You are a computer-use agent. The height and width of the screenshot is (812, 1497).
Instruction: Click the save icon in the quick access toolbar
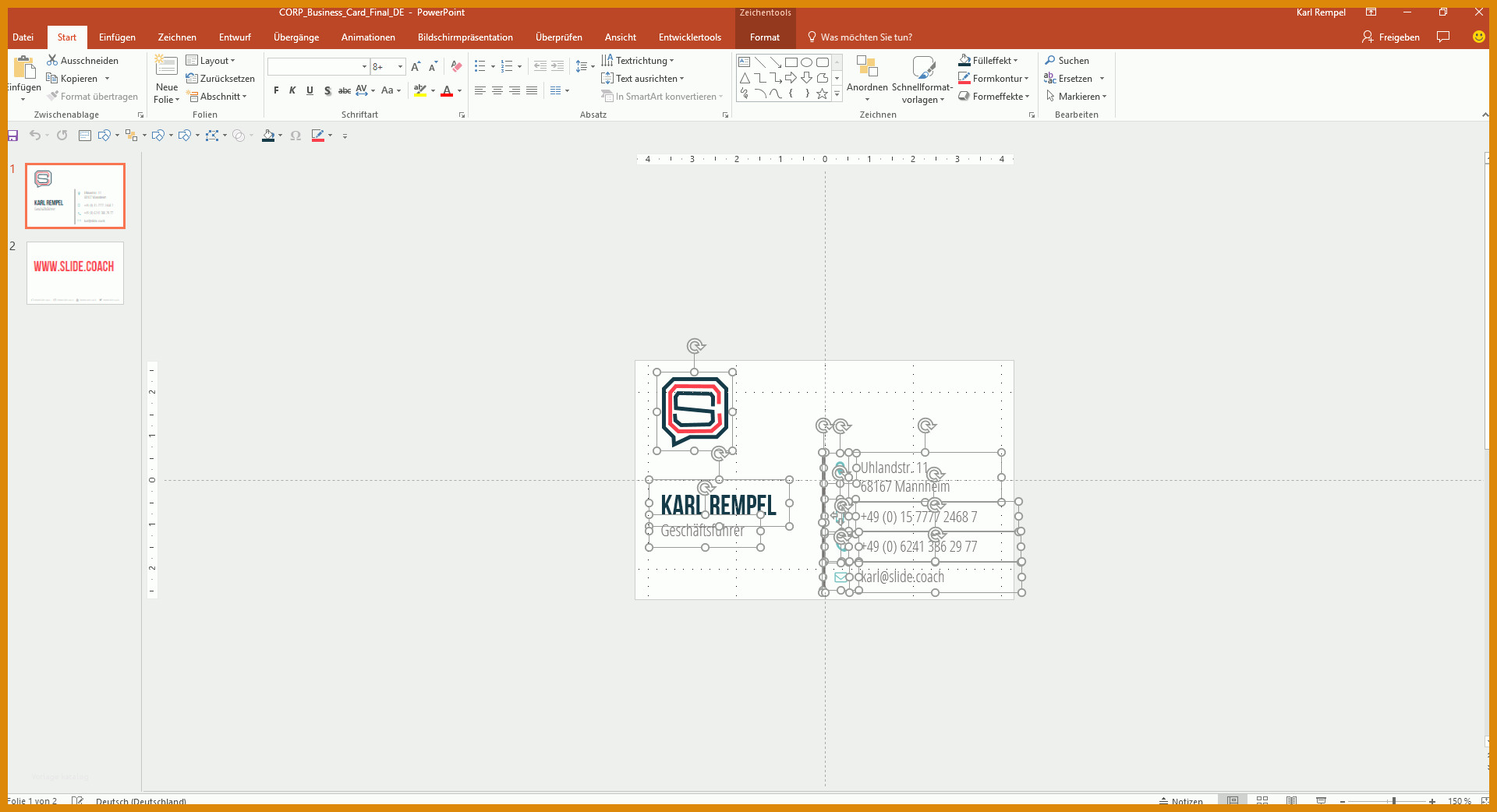[x=13, y=136]
